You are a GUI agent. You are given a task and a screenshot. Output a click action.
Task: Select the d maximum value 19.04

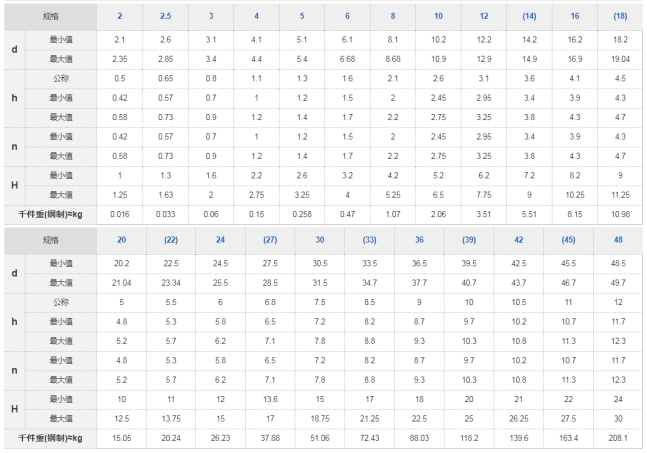(x=620, y=58)
